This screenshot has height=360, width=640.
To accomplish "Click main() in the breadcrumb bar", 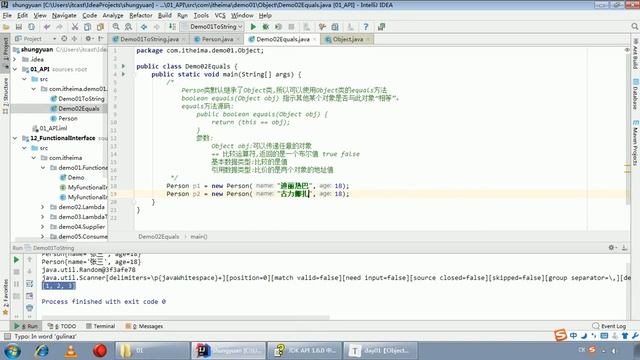I will click(x=199, y=237).
